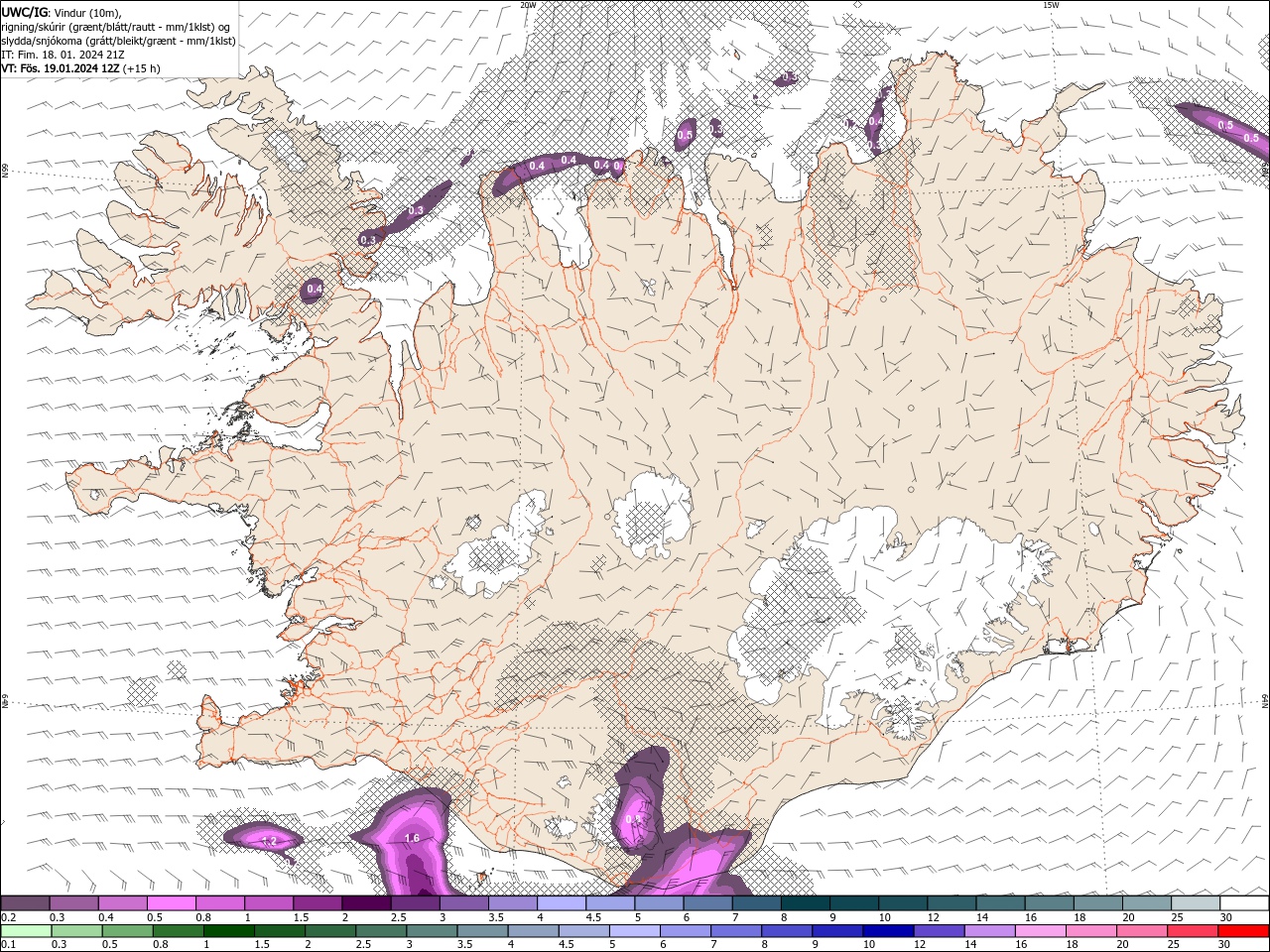Click the initial time 'IT: Fim. 18. 01. 2024 21Z'
Viewport: 1270px width, 952px height.
63,55
